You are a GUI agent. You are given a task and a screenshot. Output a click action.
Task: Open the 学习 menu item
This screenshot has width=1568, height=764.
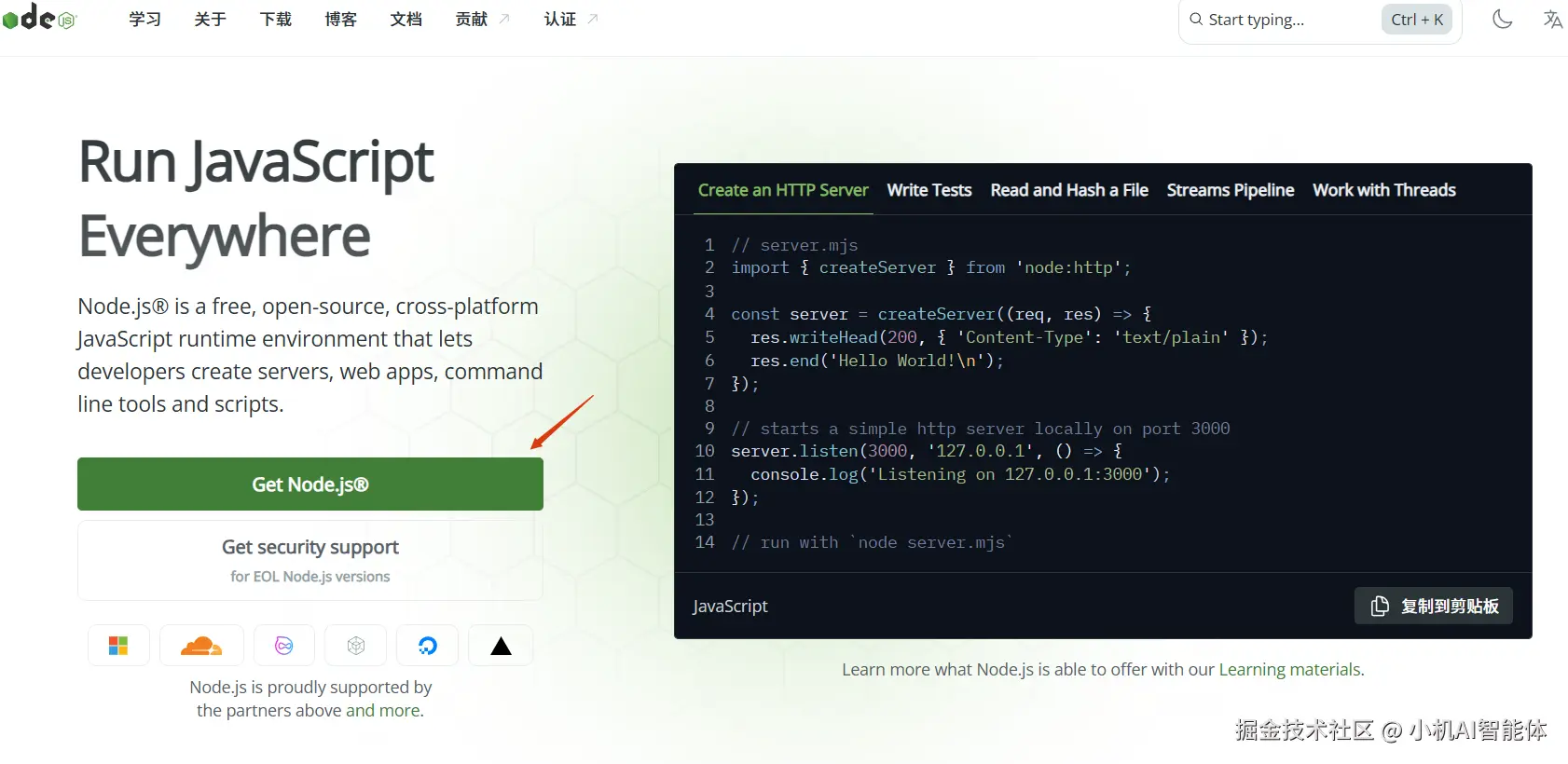point(145,20)
